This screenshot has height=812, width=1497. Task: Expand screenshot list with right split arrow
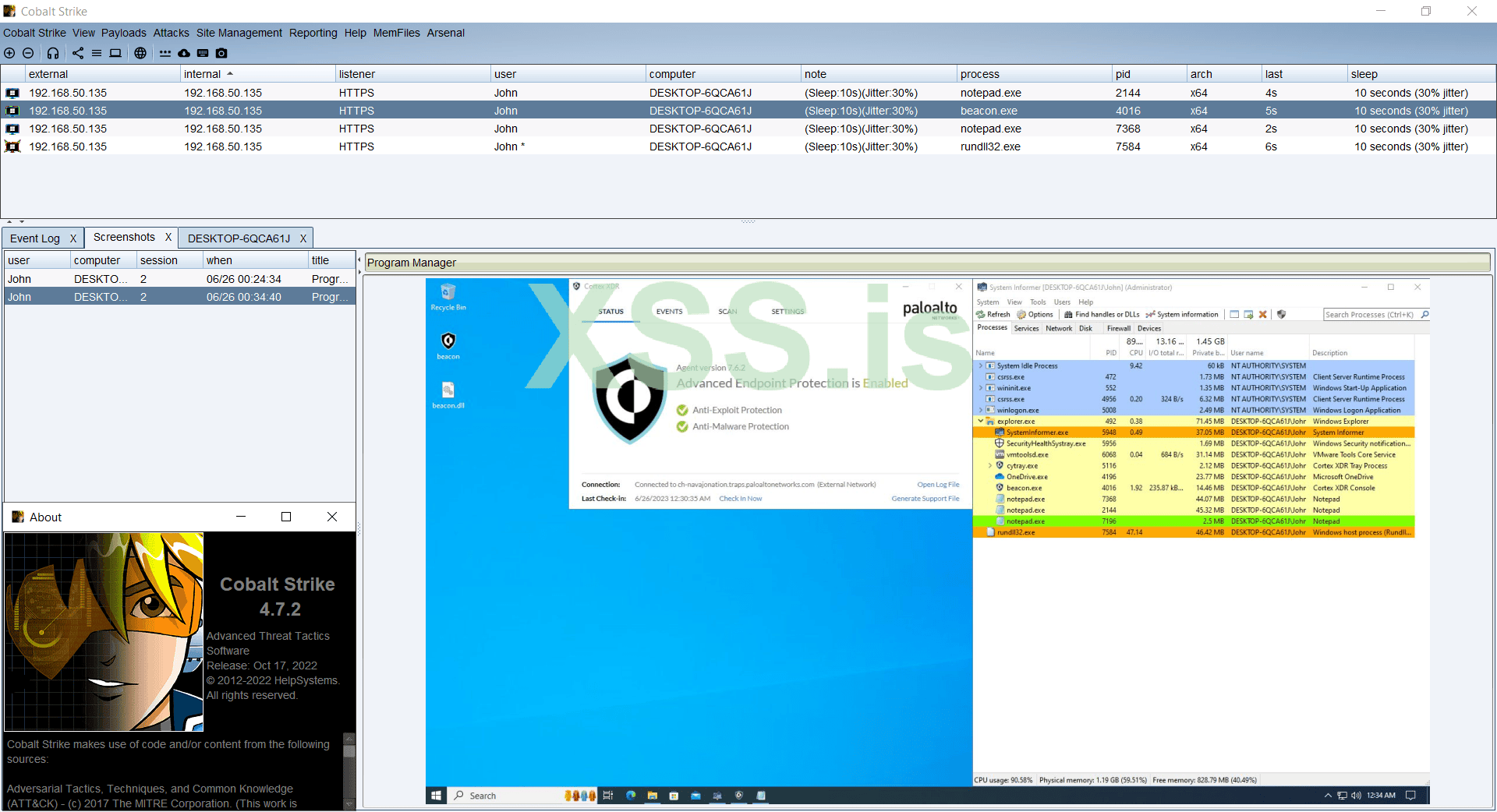359,272
